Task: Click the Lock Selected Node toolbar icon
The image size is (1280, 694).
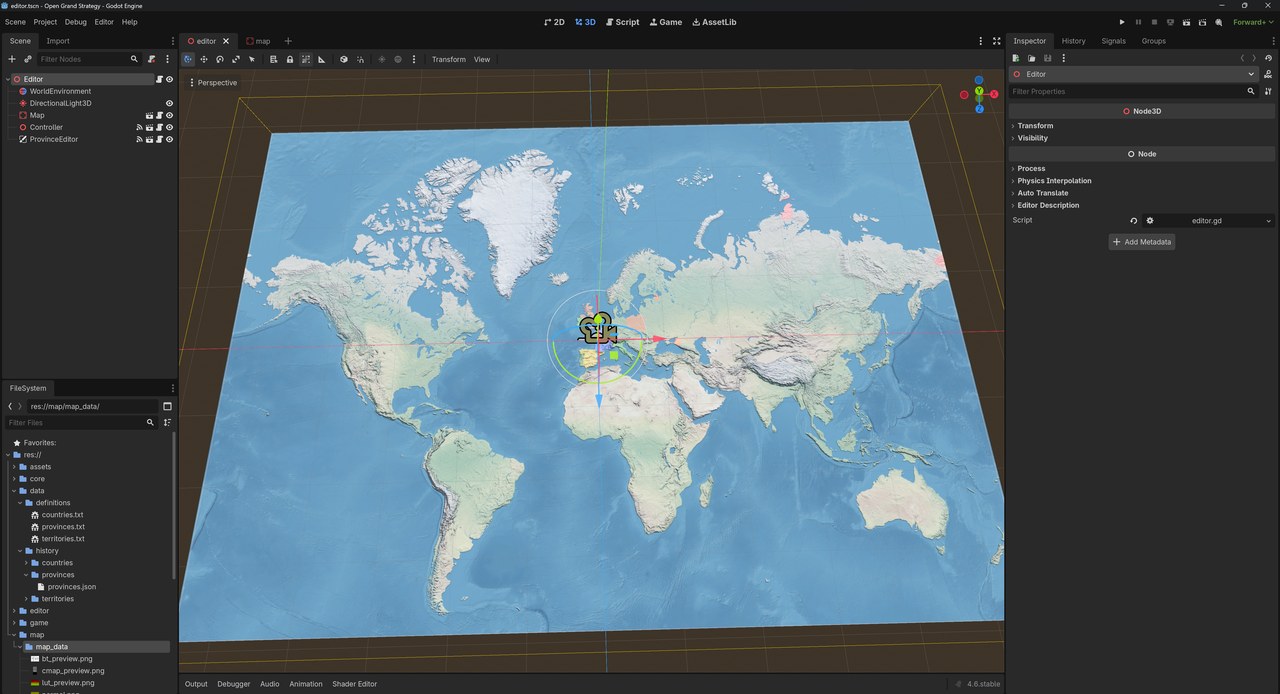Action: [290, 59]
